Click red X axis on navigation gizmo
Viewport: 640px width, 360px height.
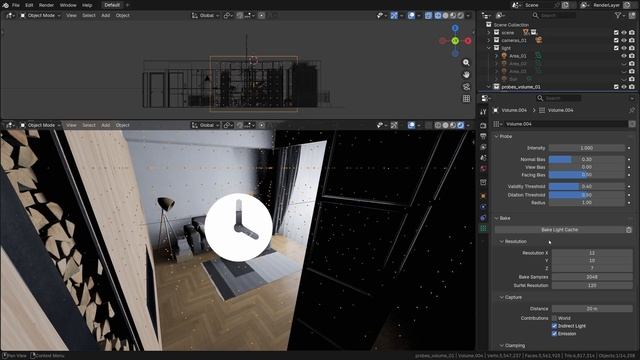(468, 41)
